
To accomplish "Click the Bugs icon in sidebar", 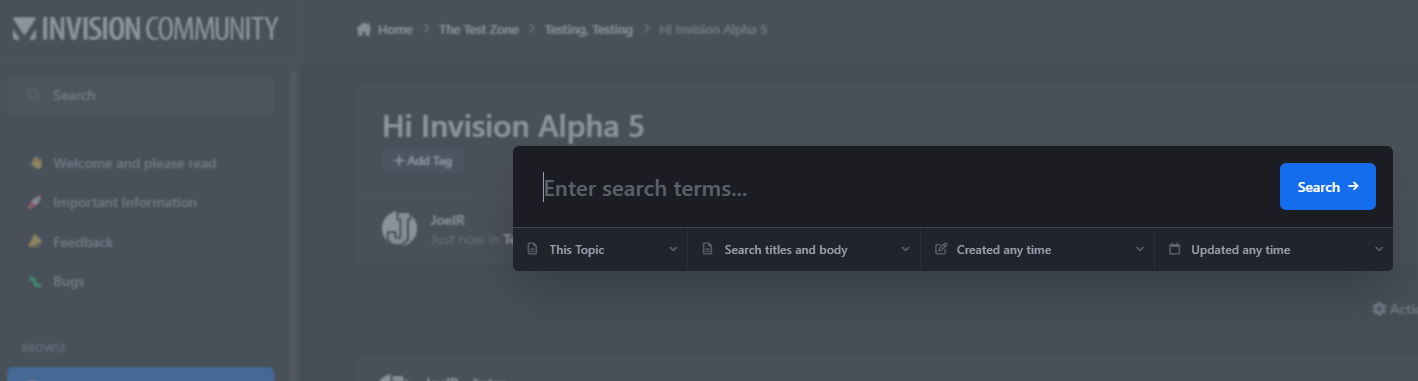I will coord(35,281).
